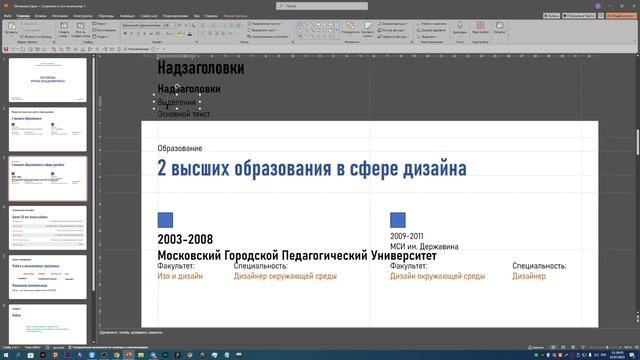The width and height of the screenshot is (640, 360).
Task: Apply Bold formatting in the ribbon
Action: (x=125, y=33)
